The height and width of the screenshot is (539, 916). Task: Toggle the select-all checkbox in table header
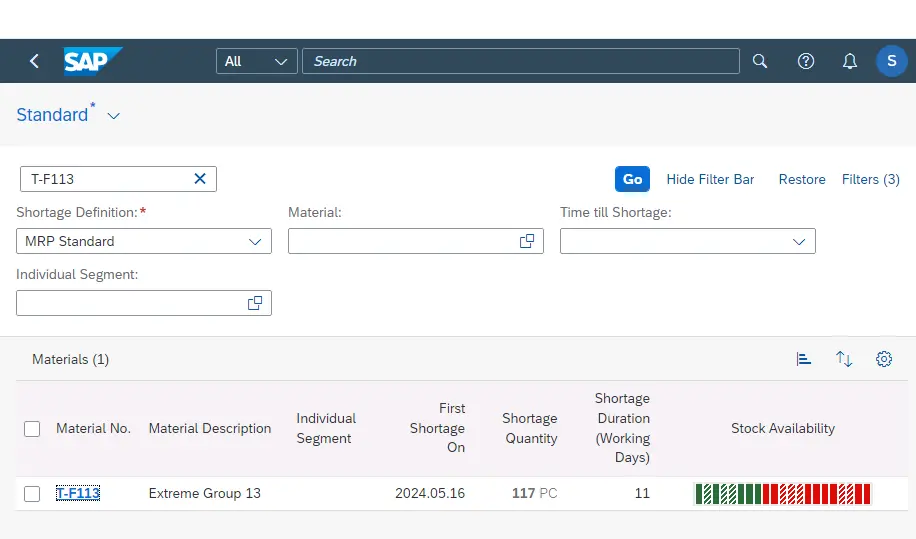point(32,429)
